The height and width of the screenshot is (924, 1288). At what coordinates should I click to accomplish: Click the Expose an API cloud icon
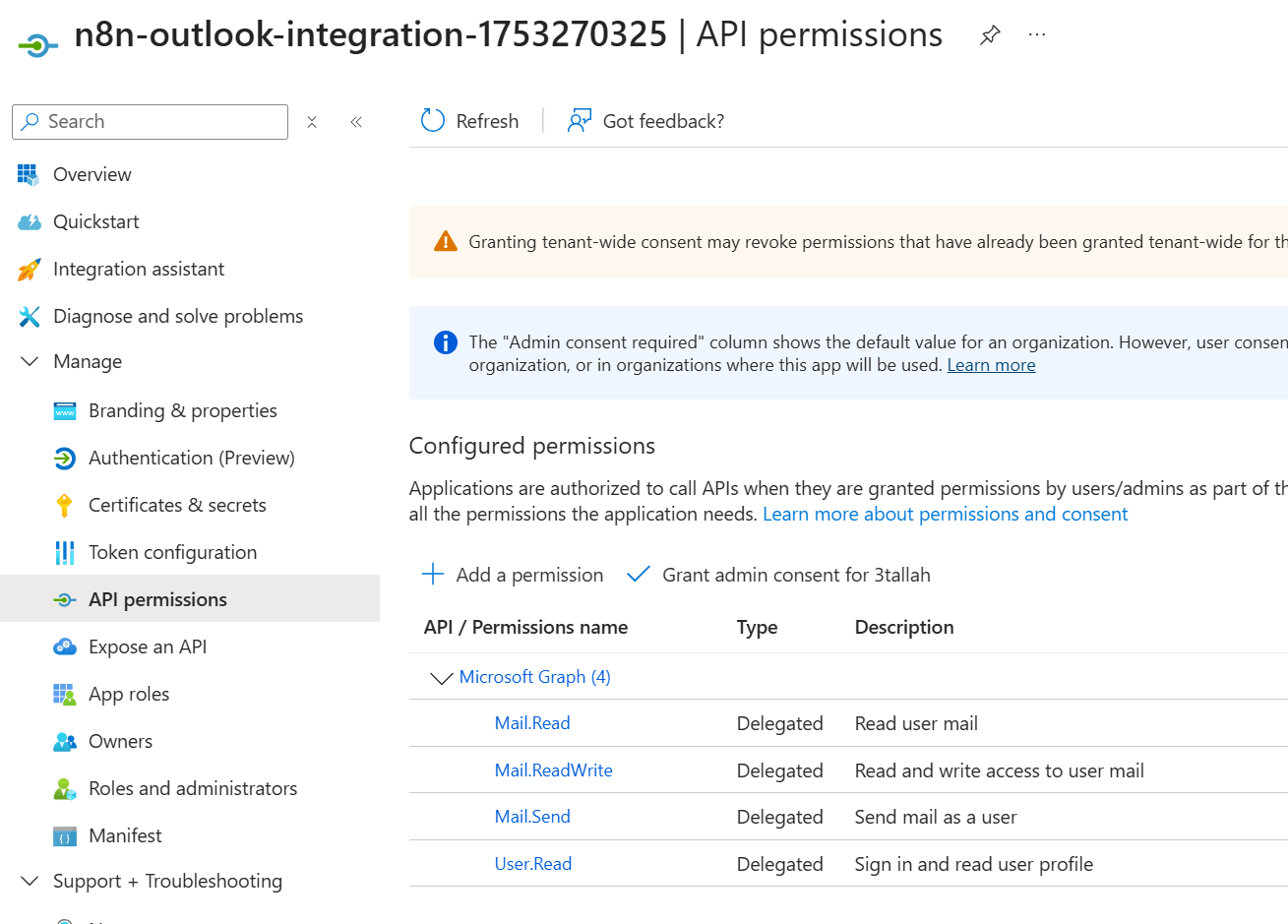(x=65, y=647)
